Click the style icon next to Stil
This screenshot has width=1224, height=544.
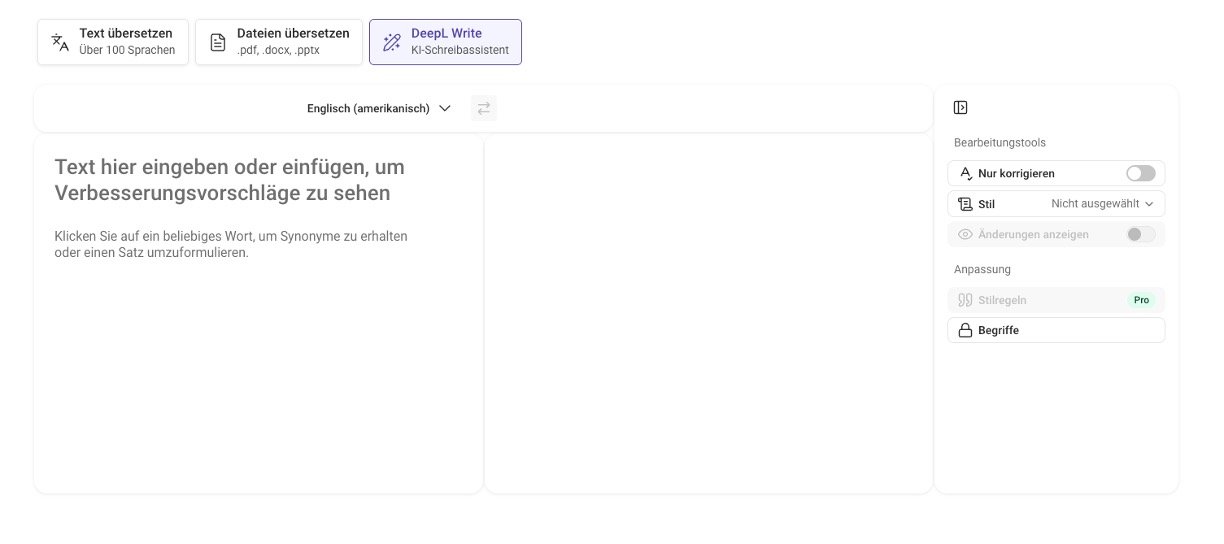tap(965, 204)
